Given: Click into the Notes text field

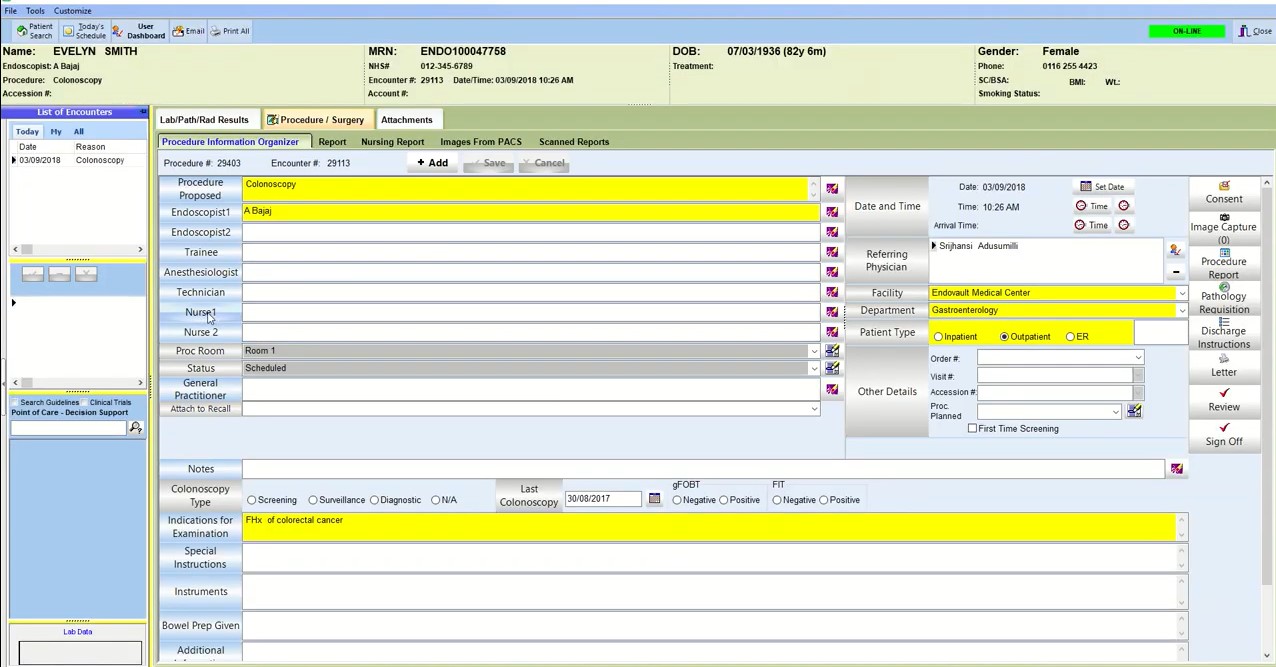Looking at the screenshot, I should click(x=702, y=469).
